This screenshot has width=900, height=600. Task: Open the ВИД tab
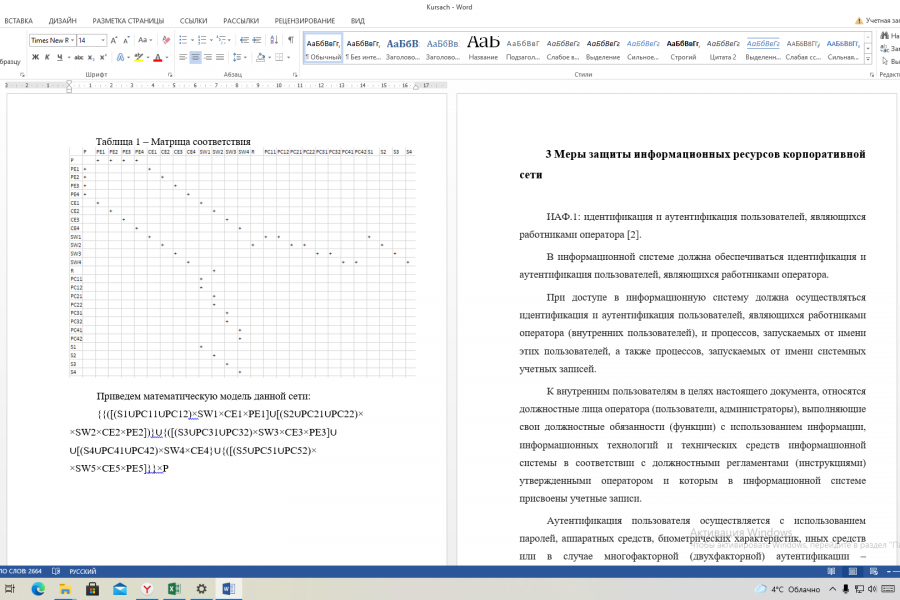[x=358, y=21]
